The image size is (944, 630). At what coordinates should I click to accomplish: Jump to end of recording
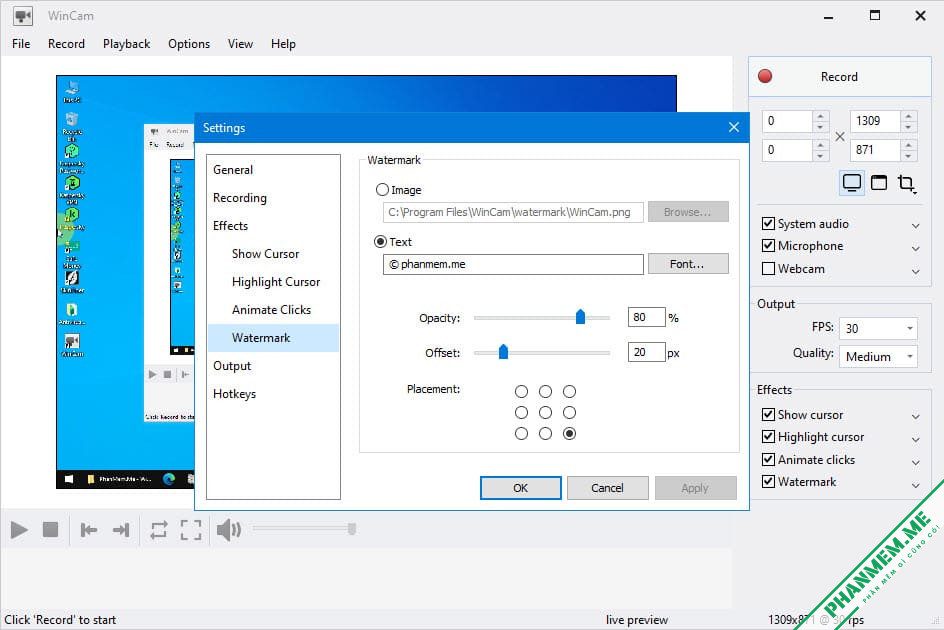pyautogui.click(x=121, y=530)
